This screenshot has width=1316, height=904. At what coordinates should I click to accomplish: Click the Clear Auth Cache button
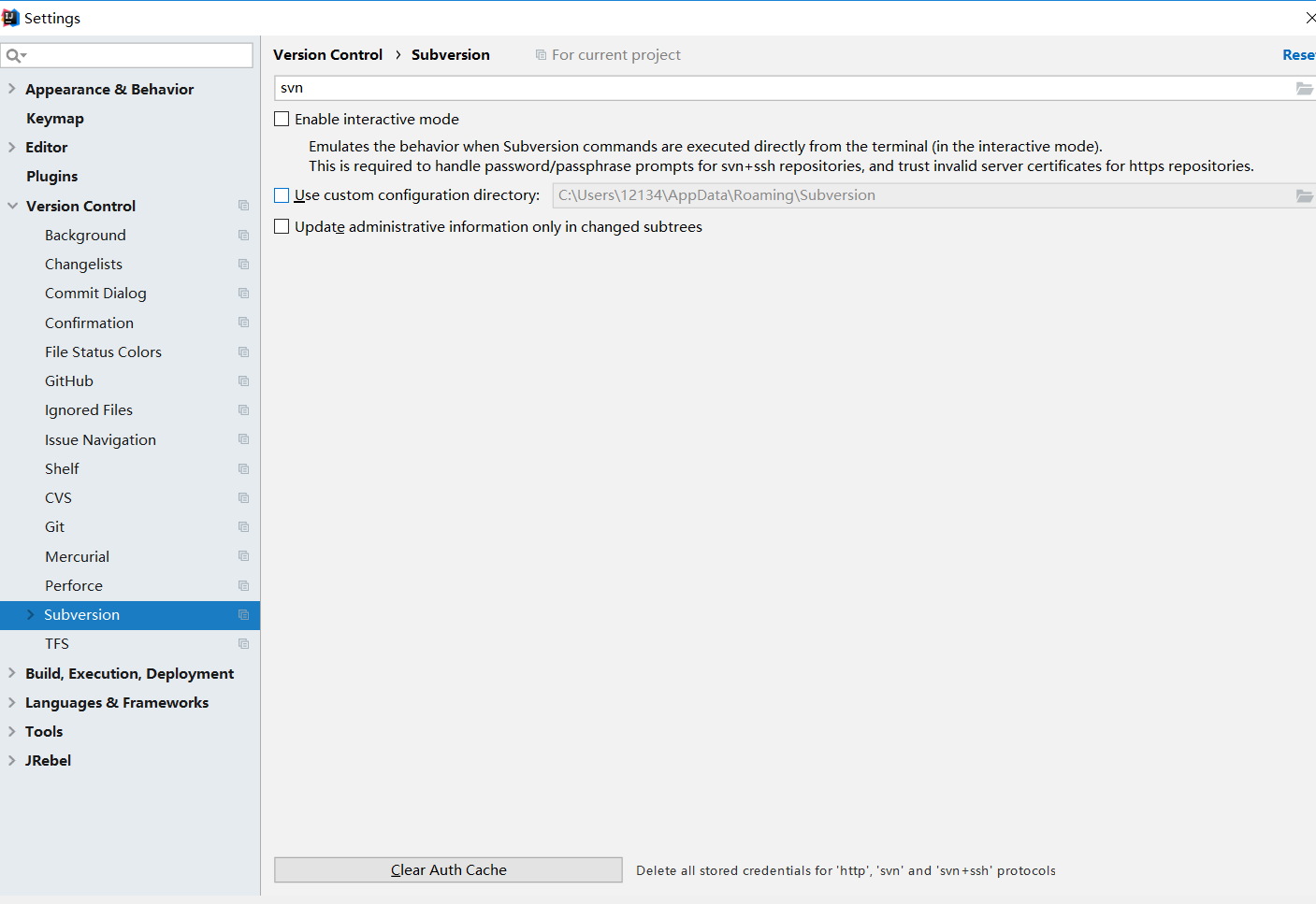pyautogui.click(x=448, y=869)
